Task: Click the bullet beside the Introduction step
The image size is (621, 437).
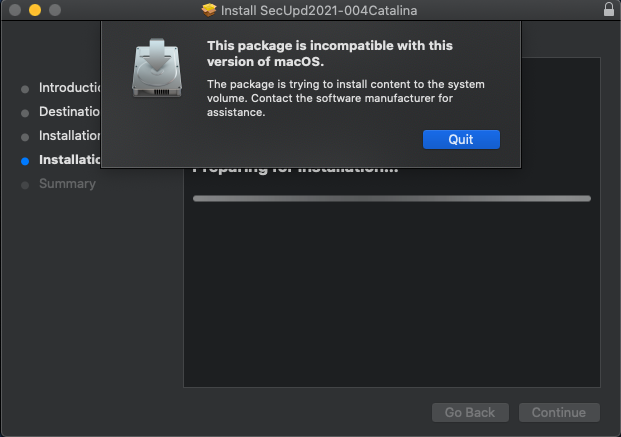Action: [x=25, y=88]
